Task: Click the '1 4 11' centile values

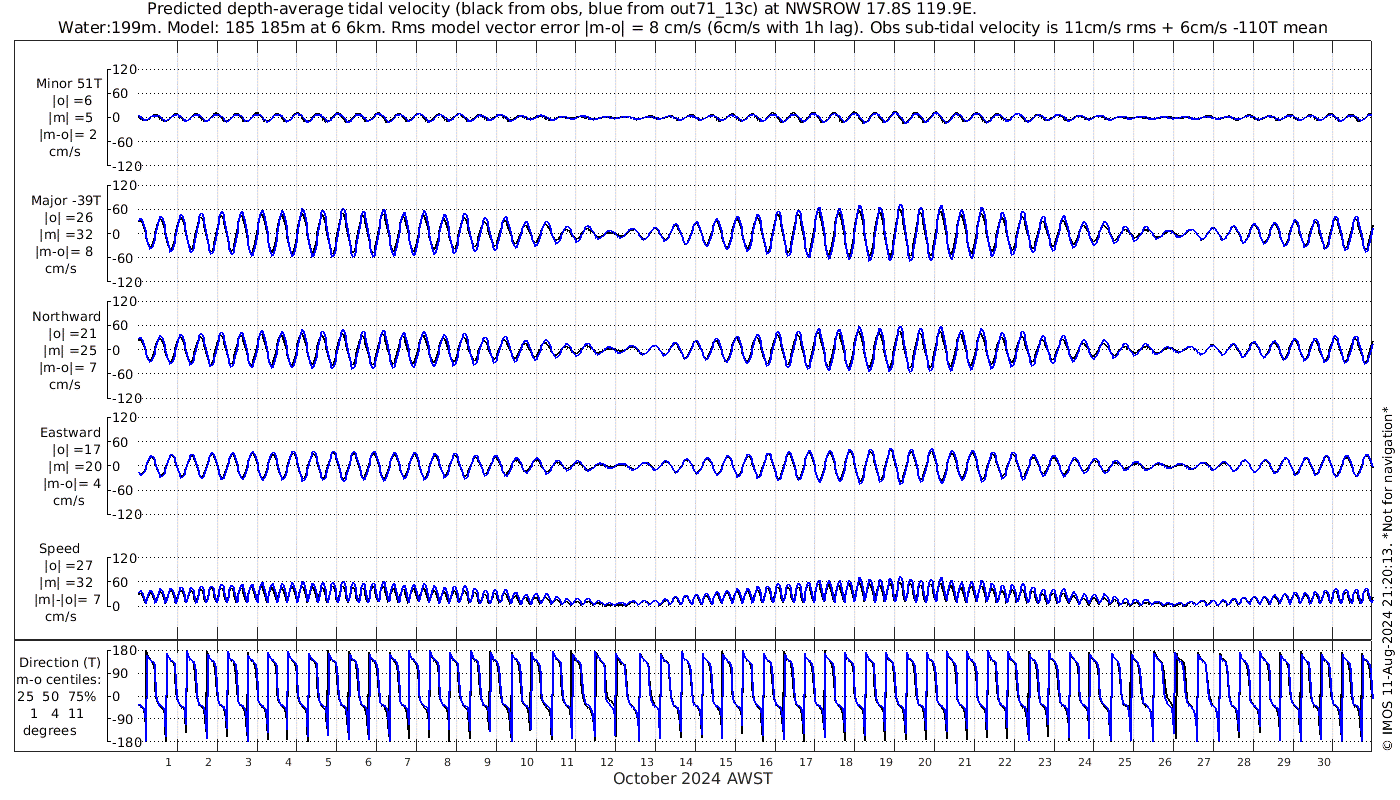Action: pos(57,713)
